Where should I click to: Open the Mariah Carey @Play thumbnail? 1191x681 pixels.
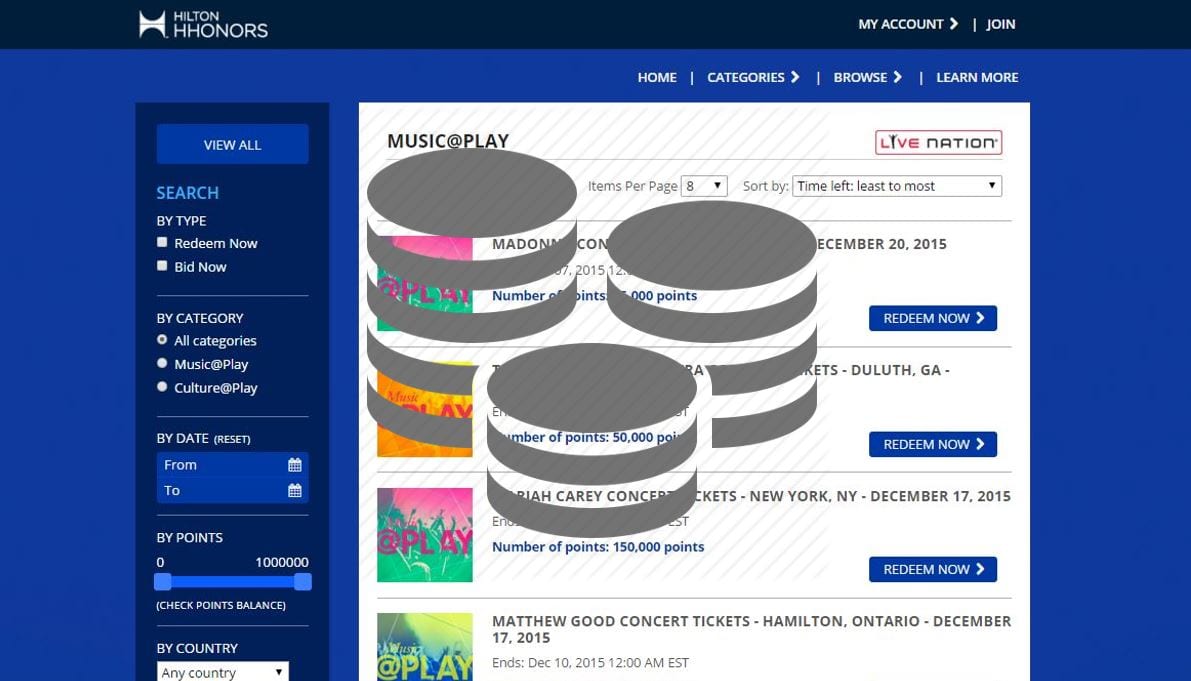click(425, 535)
